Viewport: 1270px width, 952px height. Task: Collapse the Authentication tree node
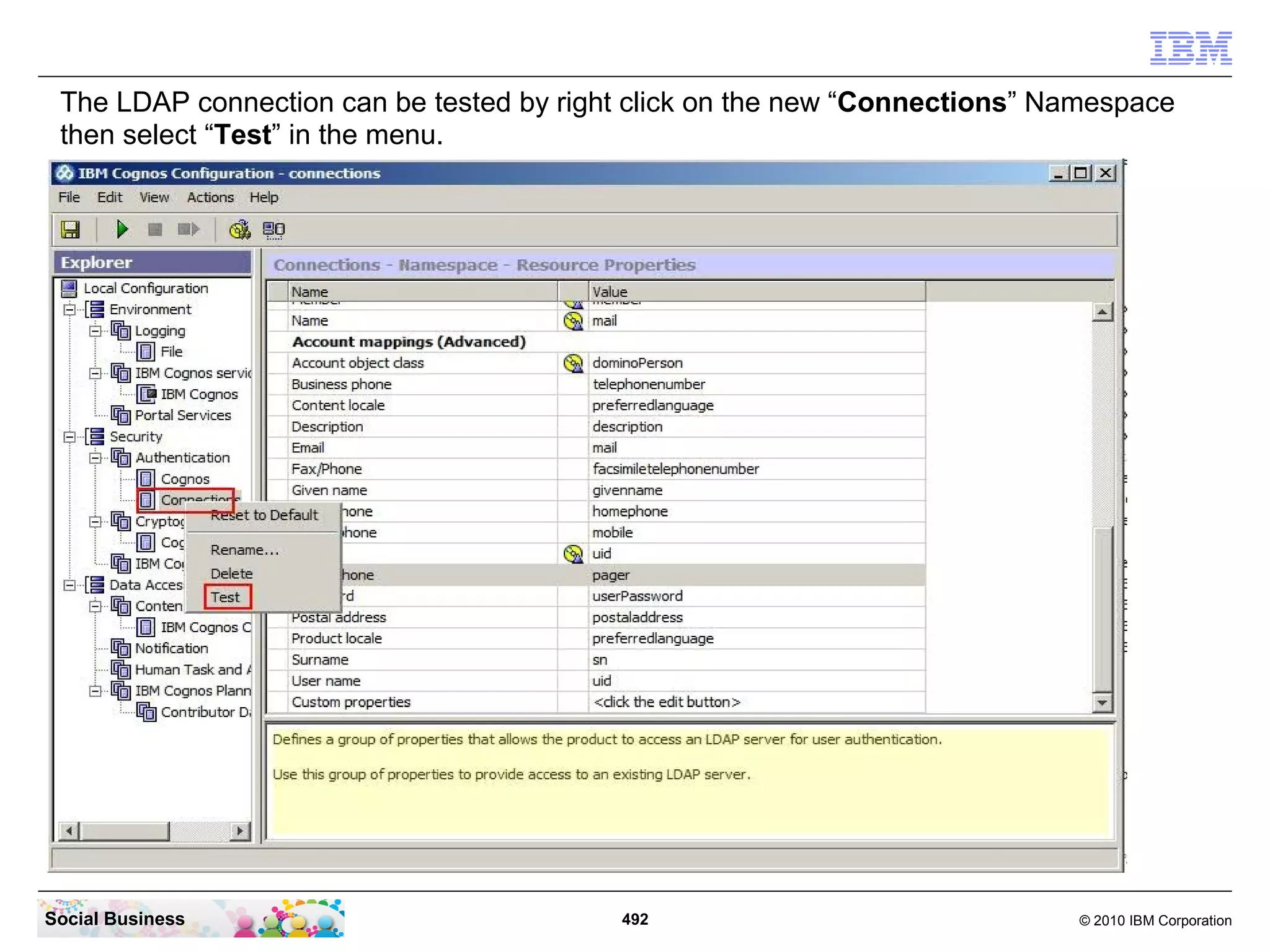[95, 458]
